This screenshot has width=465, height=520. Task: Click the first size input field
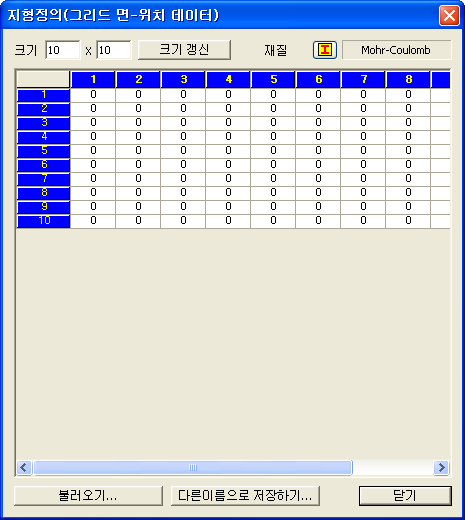pos(63,50)
